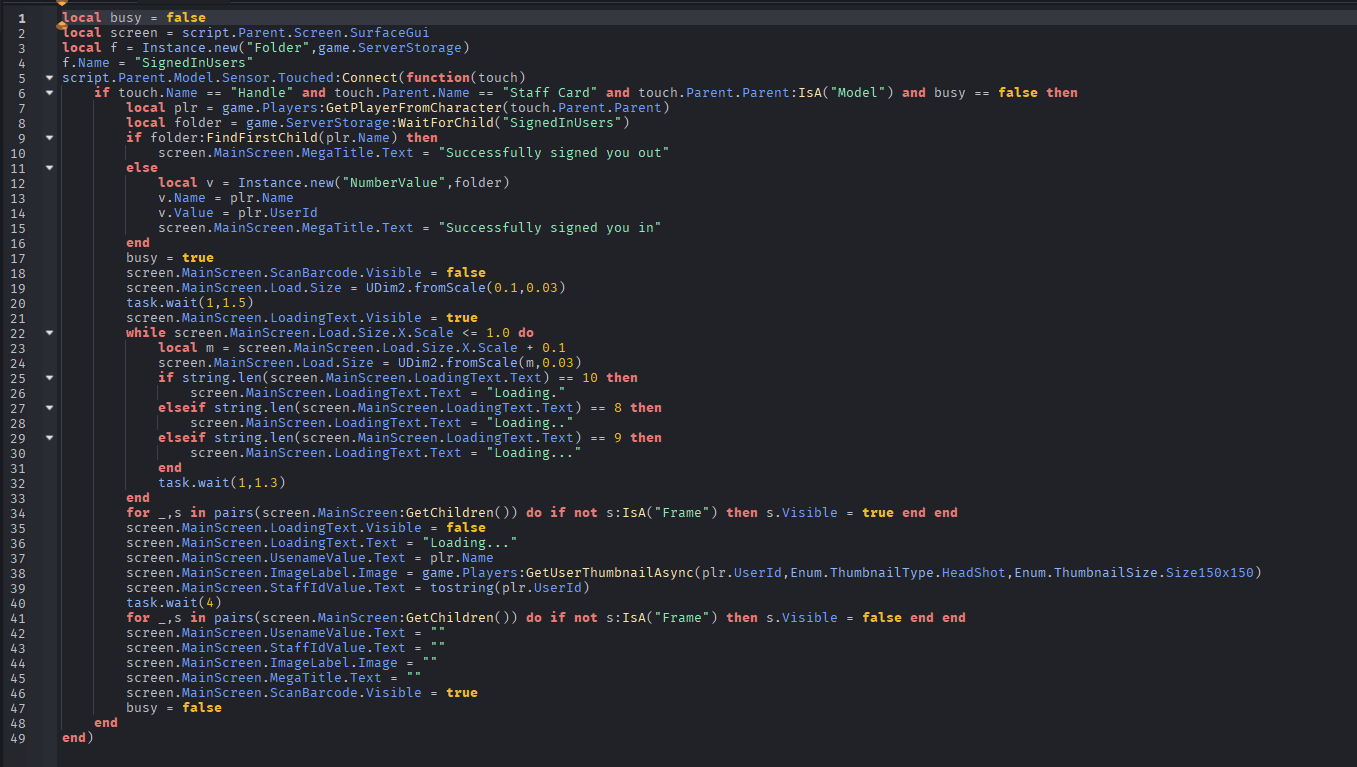Collapse the string.len == 10 if block

[49, 378]
